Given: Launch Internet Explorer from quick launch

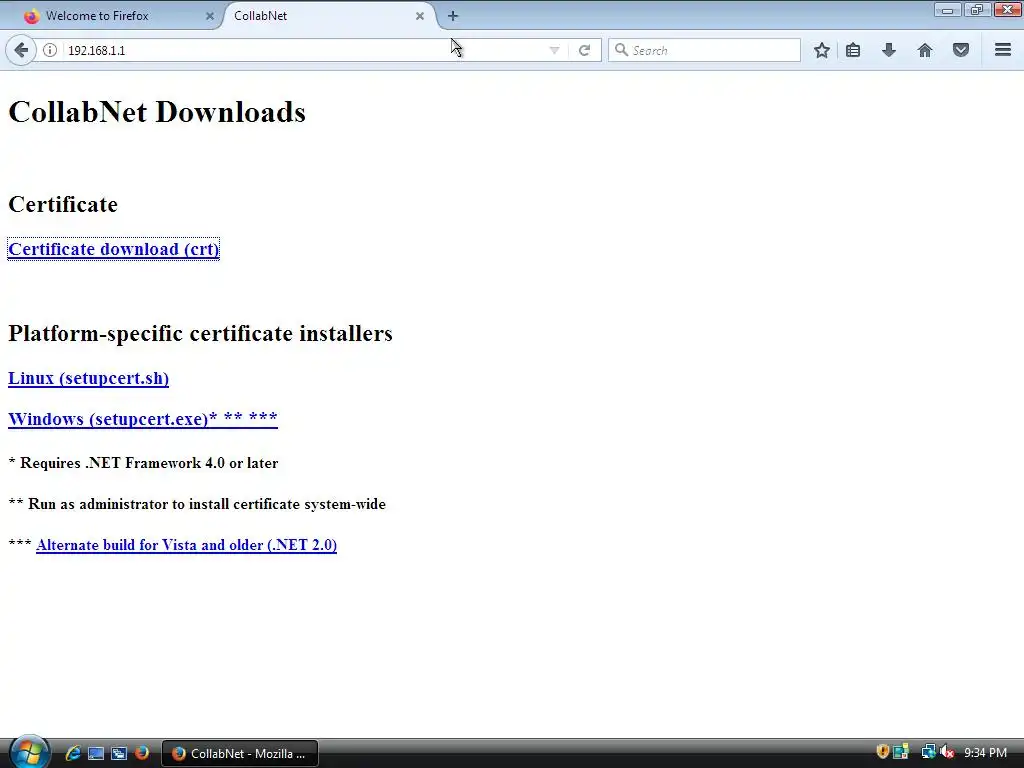Looking at the screenshot, I should pyautogui.click(x=72, y=753).
